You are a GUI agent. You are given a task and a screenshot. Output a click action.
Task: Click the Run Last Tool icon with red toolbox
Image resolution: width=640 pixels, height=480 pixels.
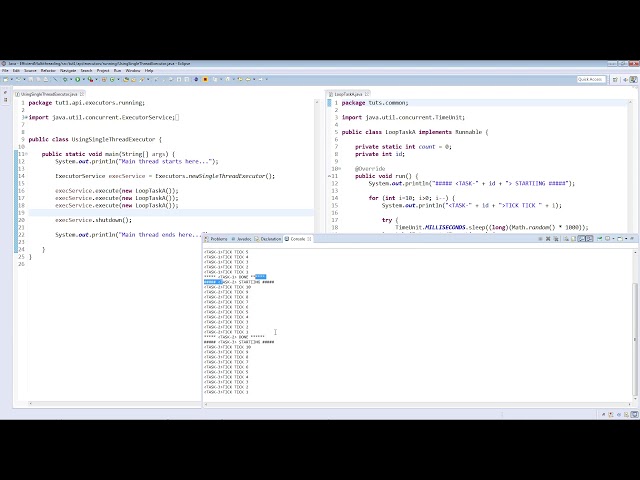click(x=90, y=80)
